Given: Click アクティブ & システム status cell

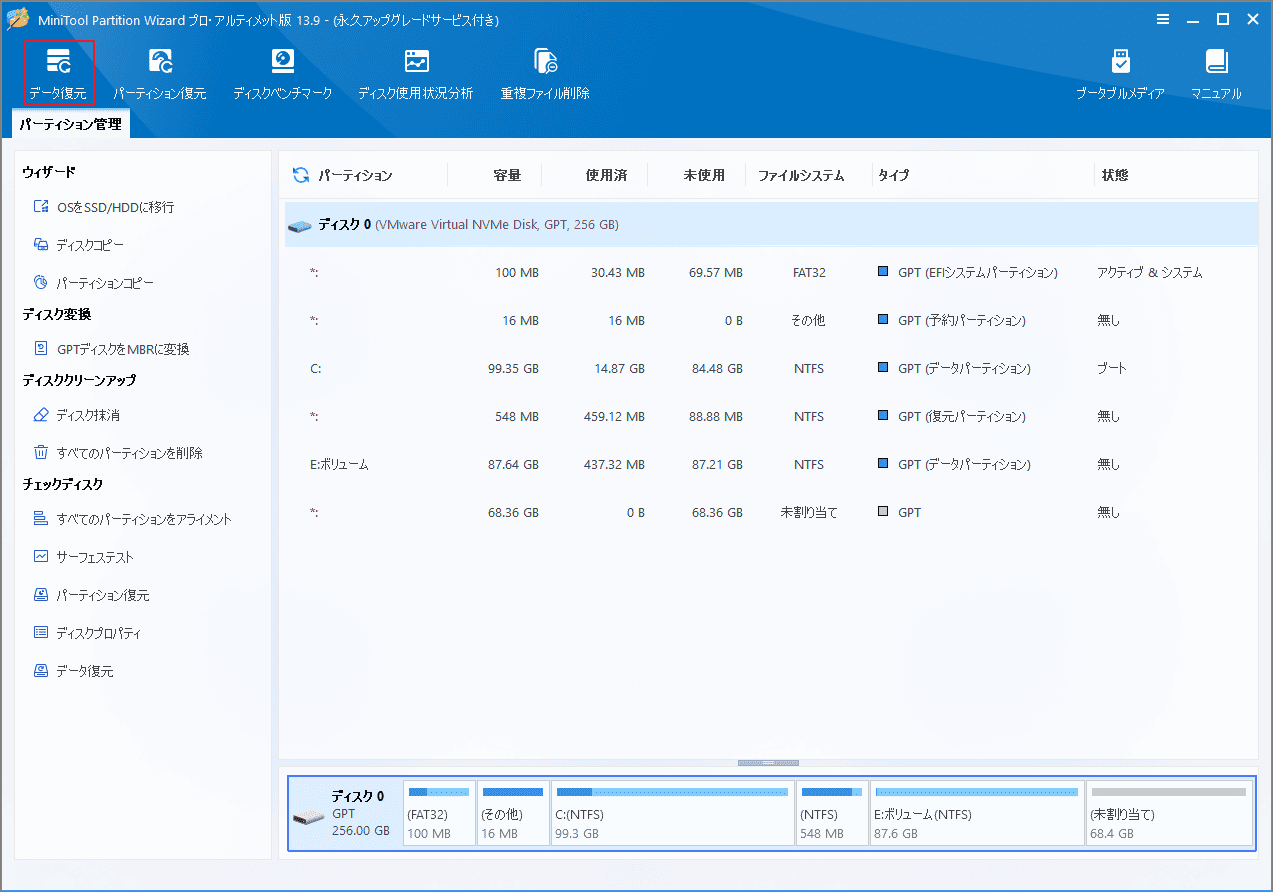Looking at the screenshot, I should [x=1149, y=272].
